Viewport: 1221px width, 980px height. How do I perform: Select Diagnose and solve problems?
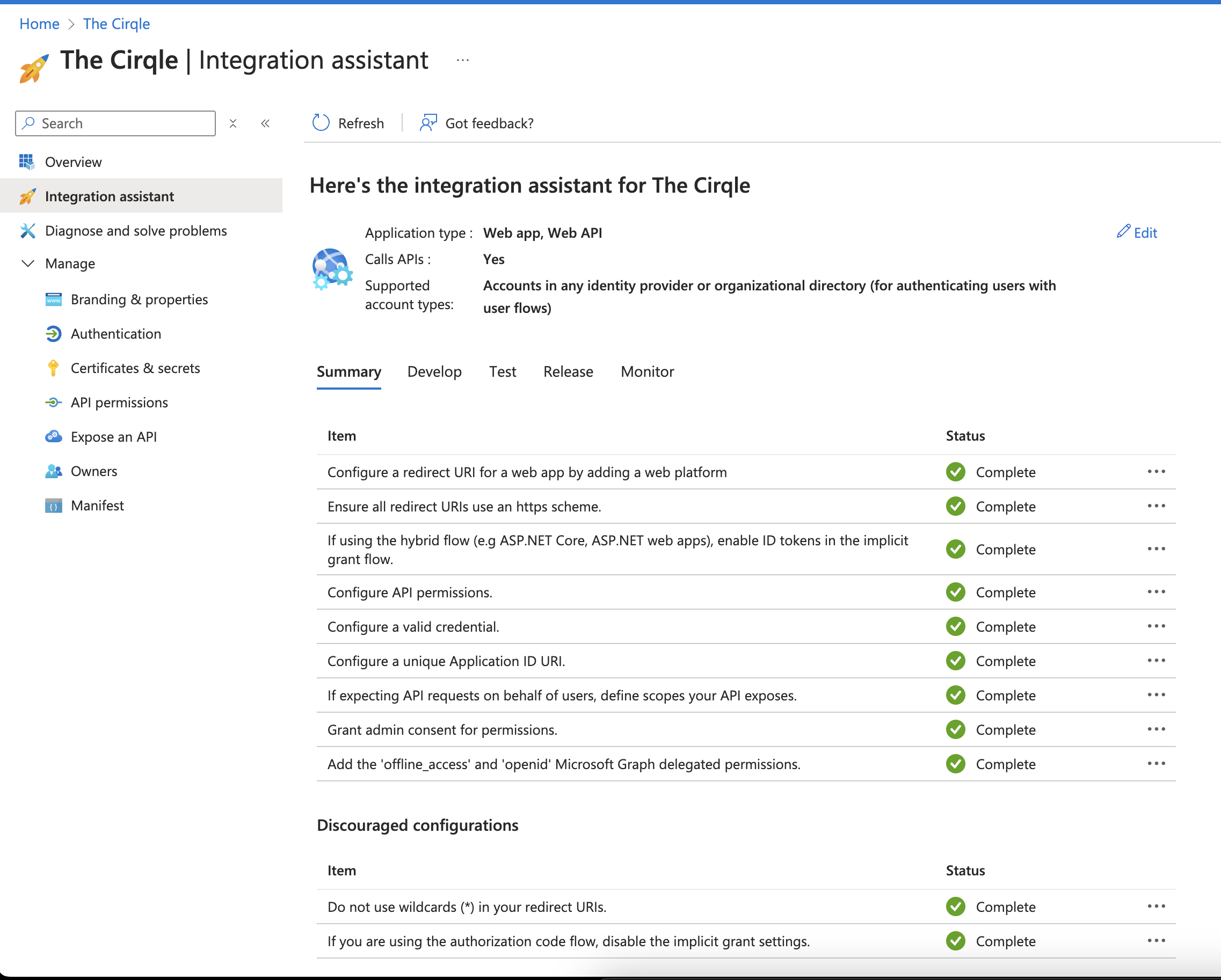pyautogui.click(x=136, y=230)
